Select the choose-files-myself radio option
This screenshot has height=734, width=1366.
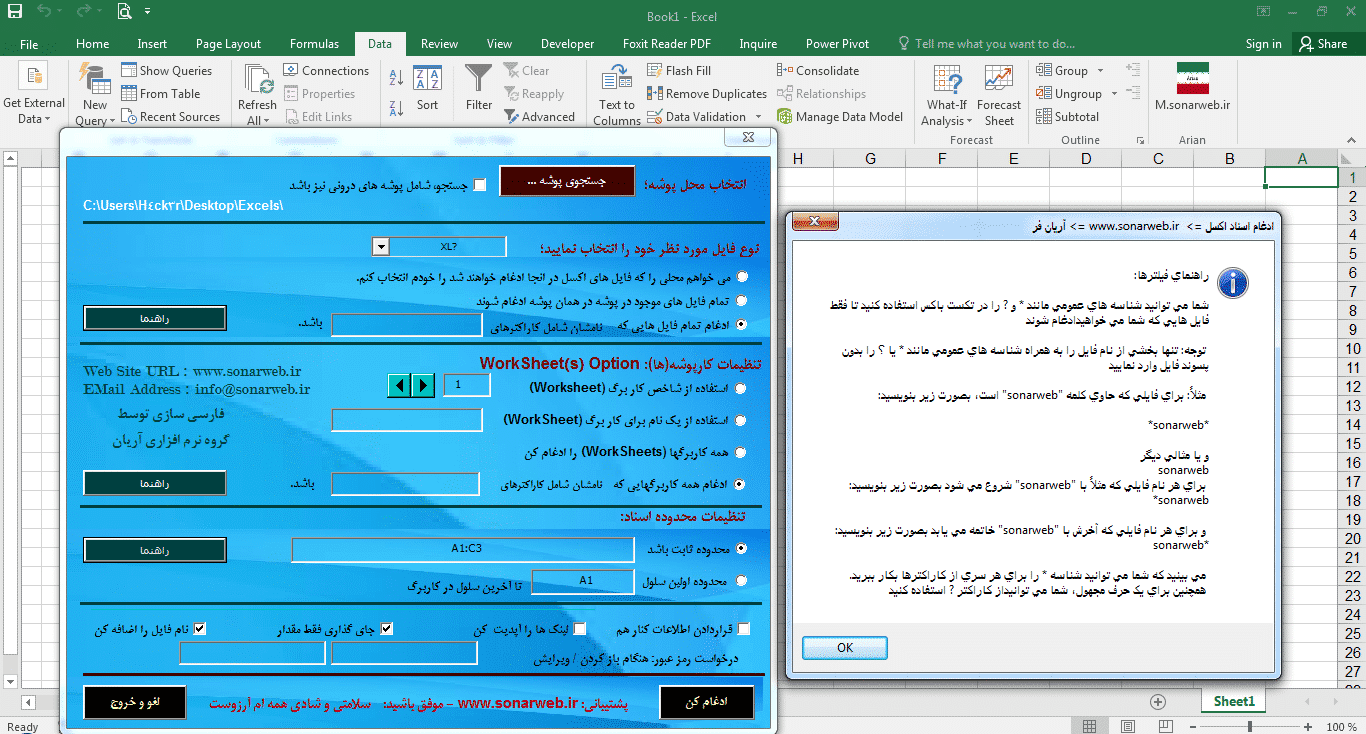pyautogui.click(x=741, y=277)
